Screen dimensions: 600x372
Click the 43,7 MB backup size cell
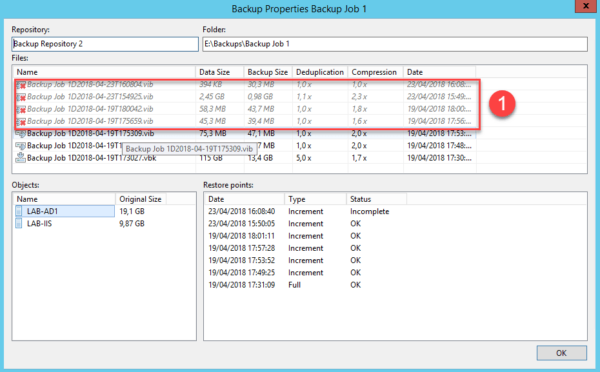tap(261, 109)
